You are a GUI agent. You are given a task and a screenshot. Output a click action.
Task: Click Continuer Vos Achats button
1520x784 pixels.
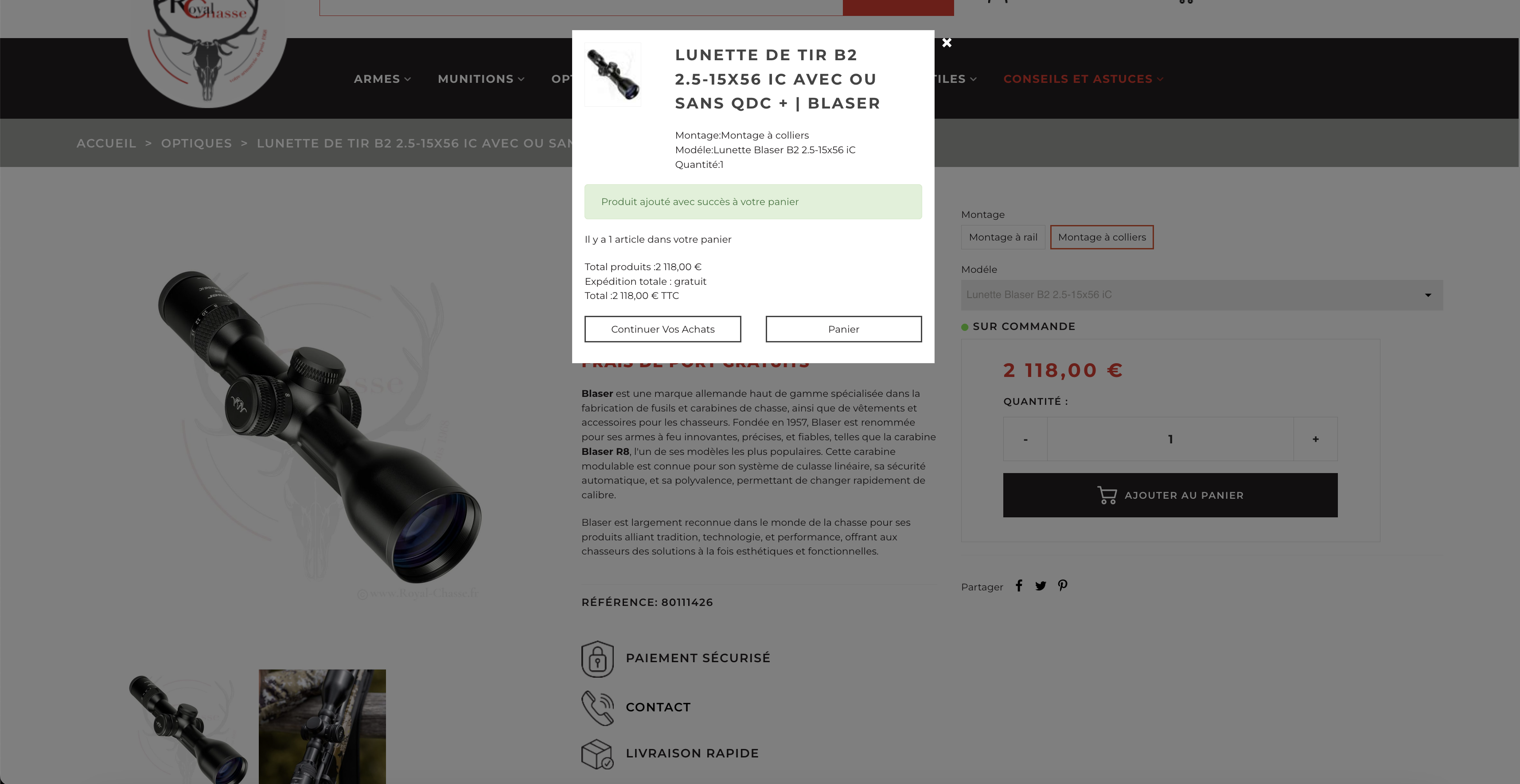point(663,329)
